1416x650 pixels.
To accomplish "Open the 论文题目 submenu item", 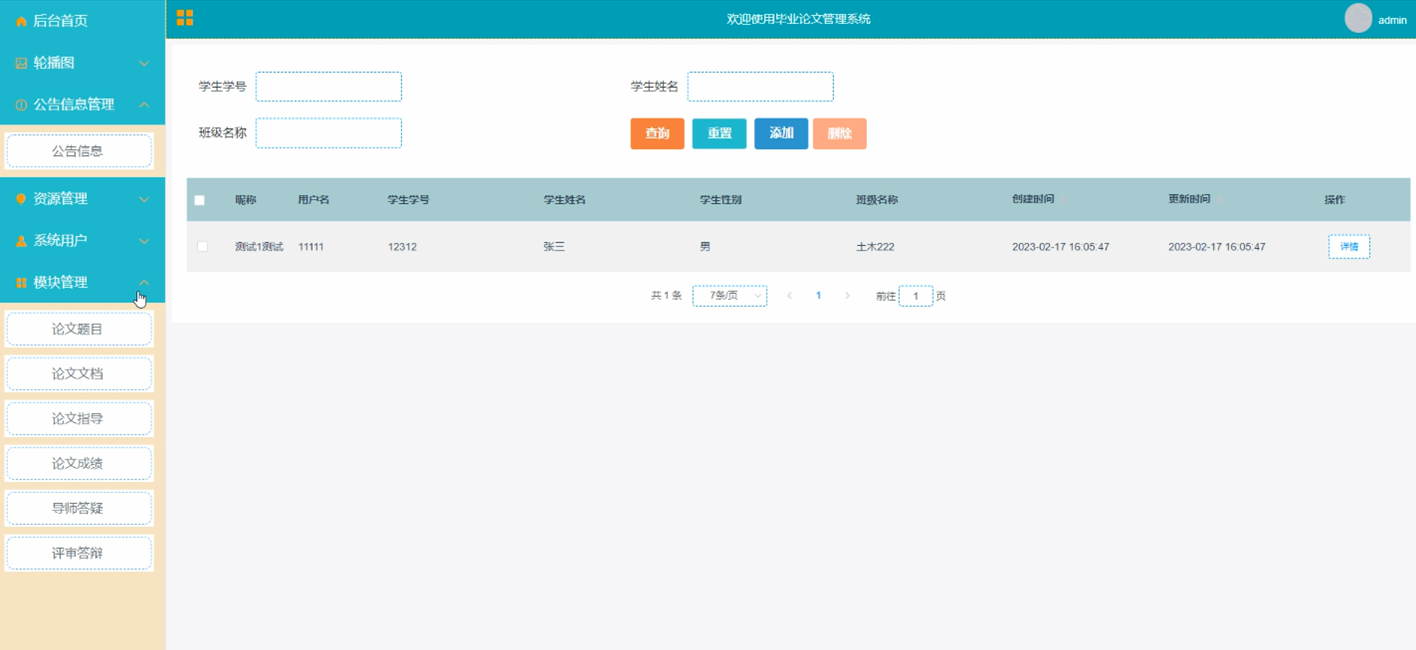I will click(x=79, y=329).
